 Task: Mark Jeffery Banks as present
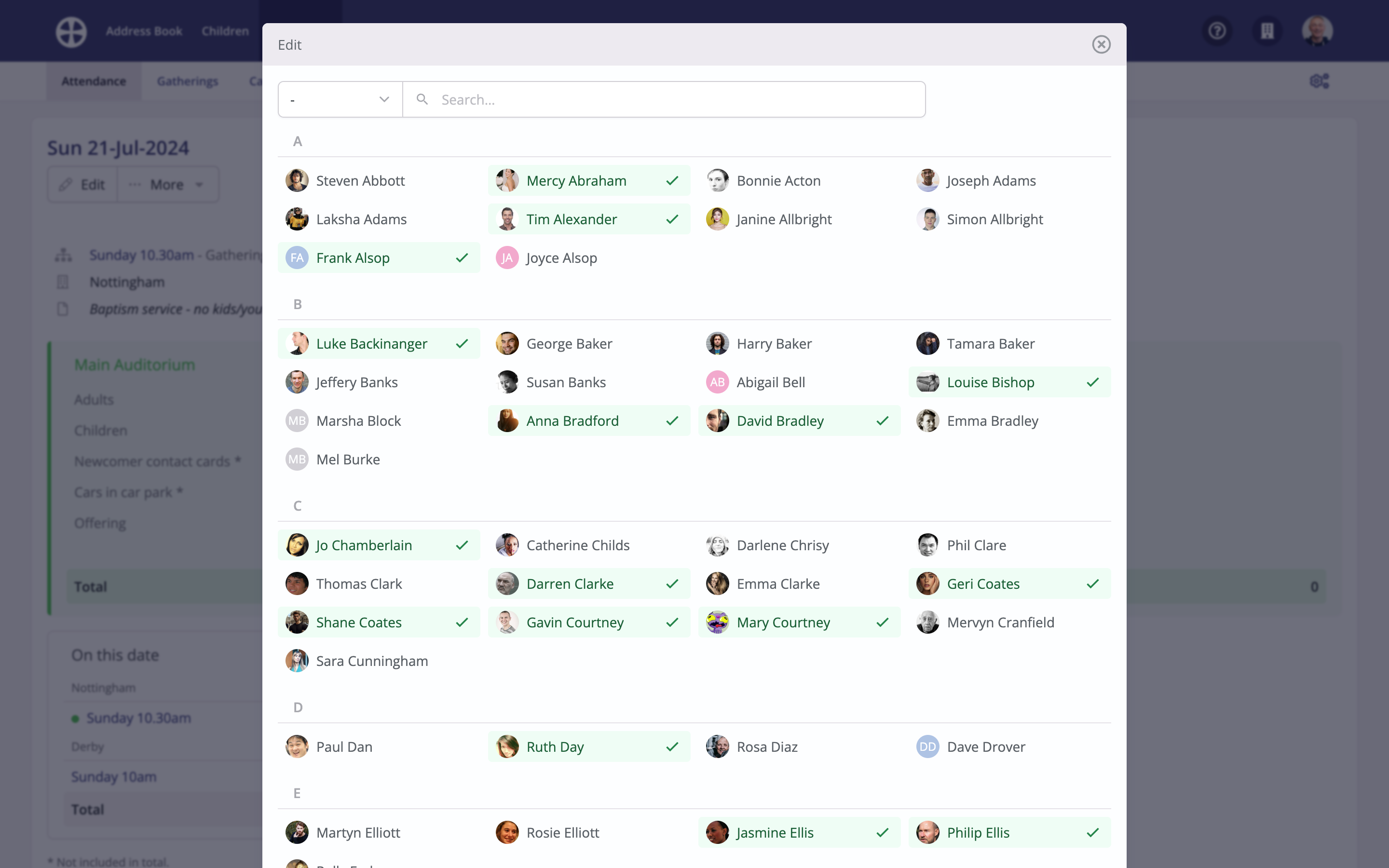(379, 382)
